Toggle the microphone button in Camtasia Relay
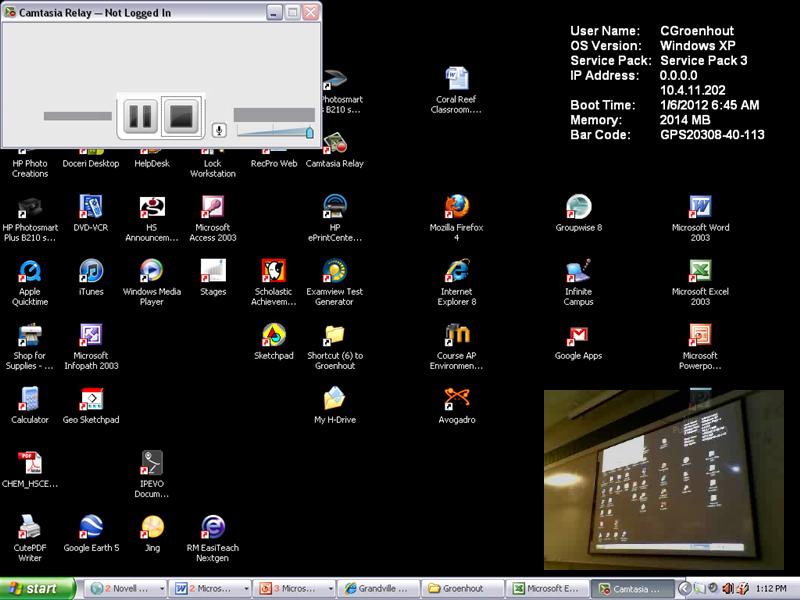800x600 pixels. pos(219,130)
